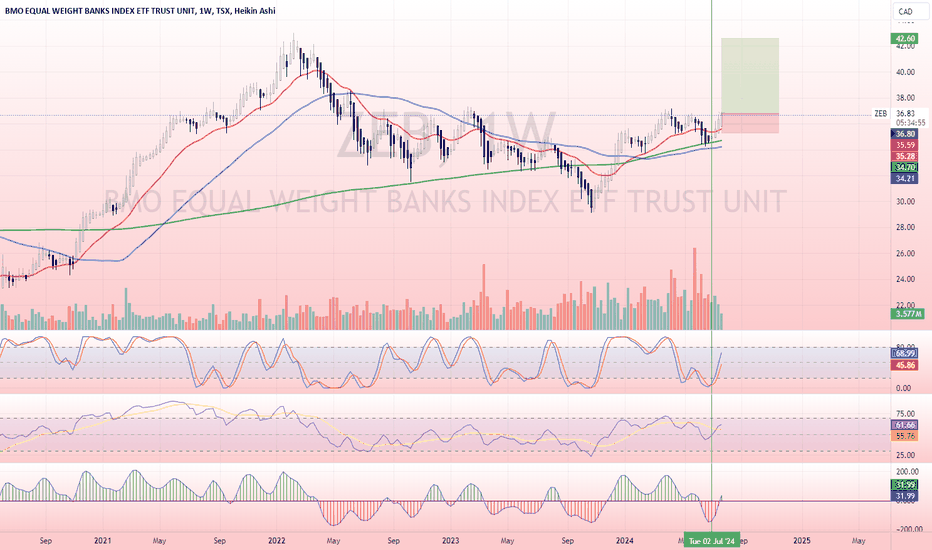The image size is (932, 550).
Task: Select the green 42.60 target price label
Action: point(905,39)
